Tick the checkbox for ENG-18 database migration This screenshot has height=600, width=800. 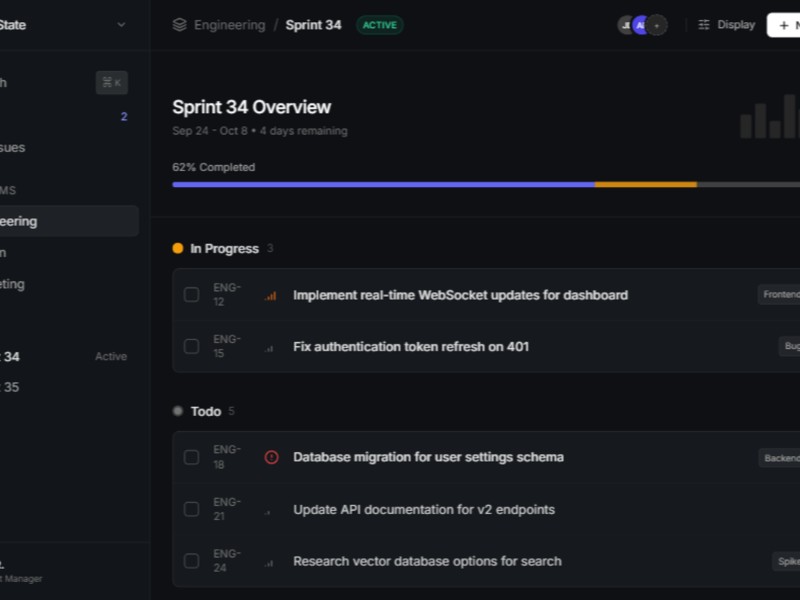191,457
